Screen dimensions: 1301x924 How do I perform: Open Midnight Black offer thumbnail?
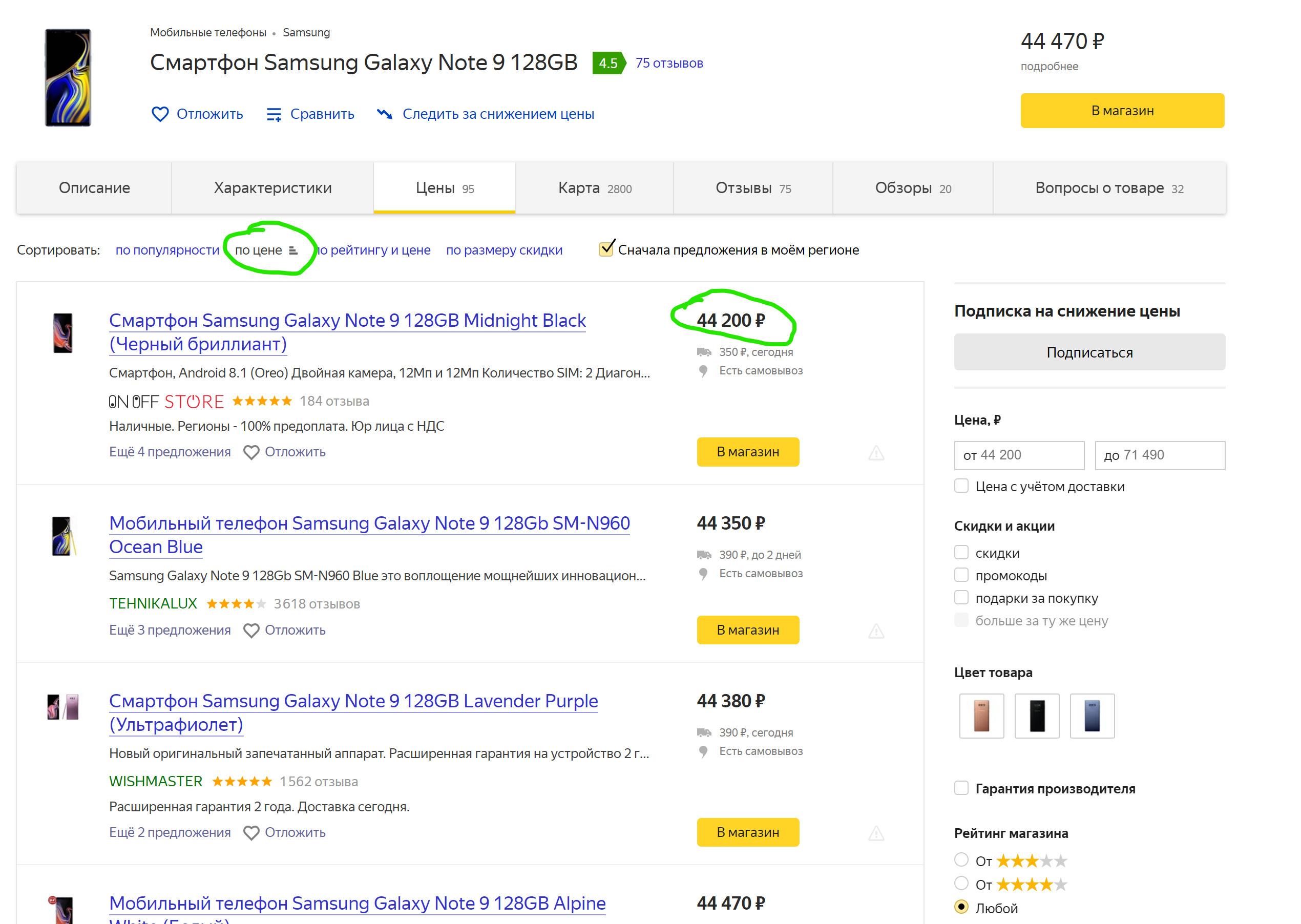coord(62,333)
